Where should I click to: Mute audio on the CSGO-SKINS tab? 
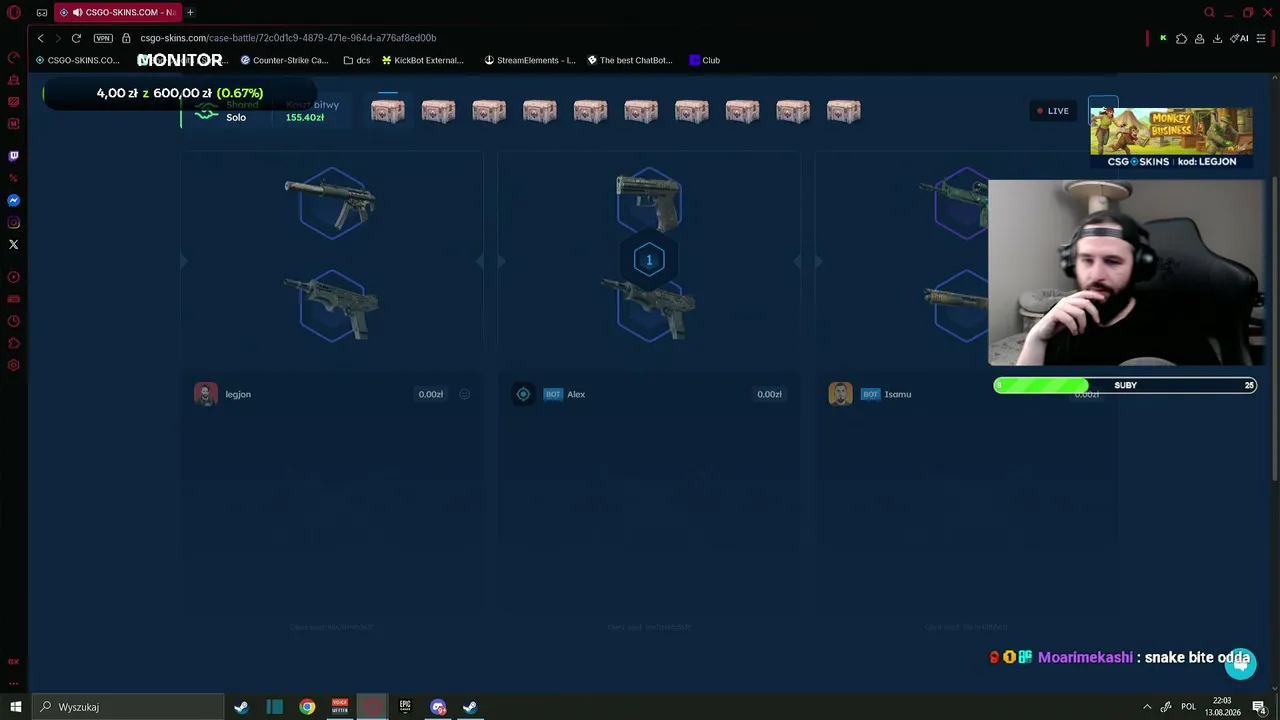pyautogui.click(x=77, y=13)
